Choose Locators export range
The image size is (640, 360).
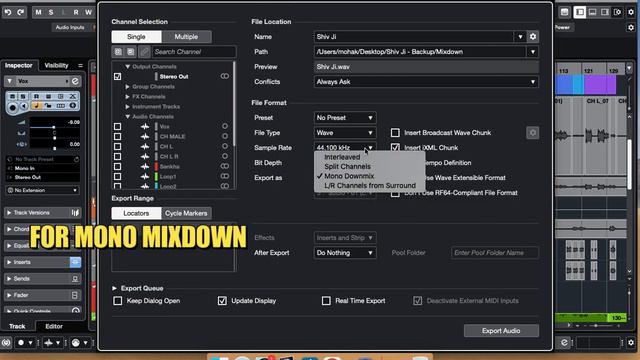pos(136,213)
